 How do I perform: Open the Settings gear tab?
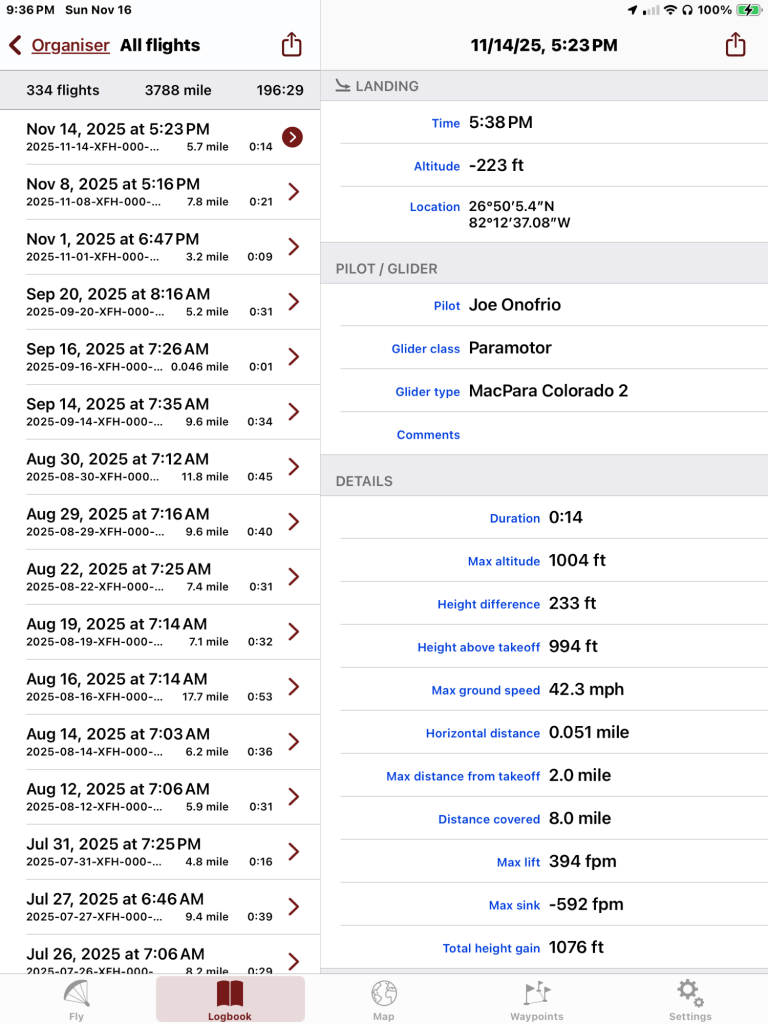click(x=690, y=997)
